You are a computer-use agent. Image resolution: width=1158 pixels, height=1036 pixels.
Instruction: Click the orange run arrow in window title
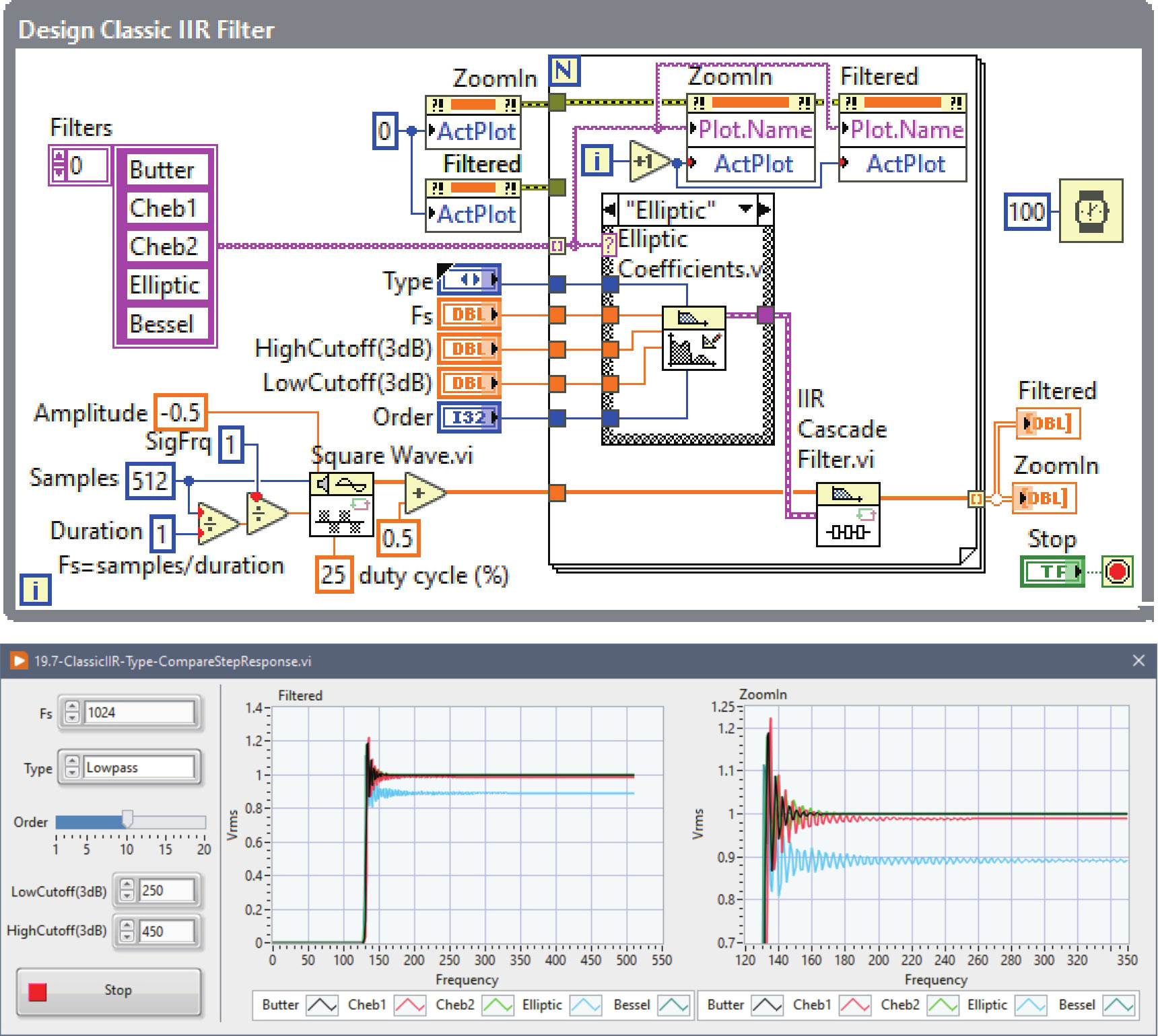click(19, 661)
